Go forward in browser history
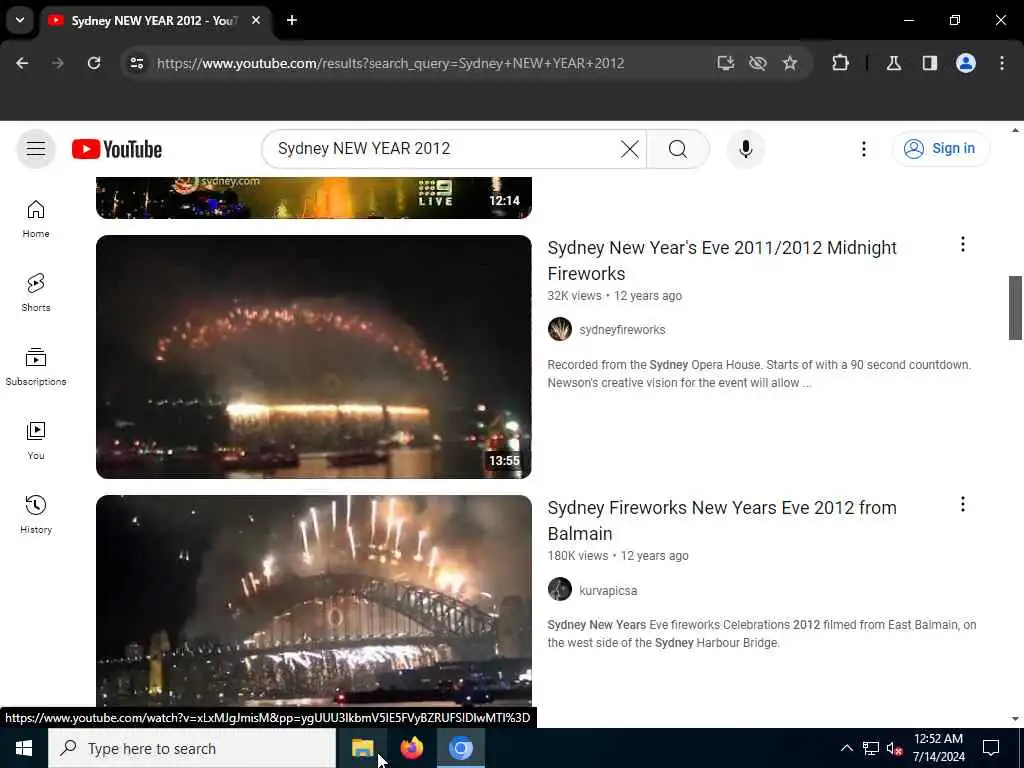 click(57, 63)
